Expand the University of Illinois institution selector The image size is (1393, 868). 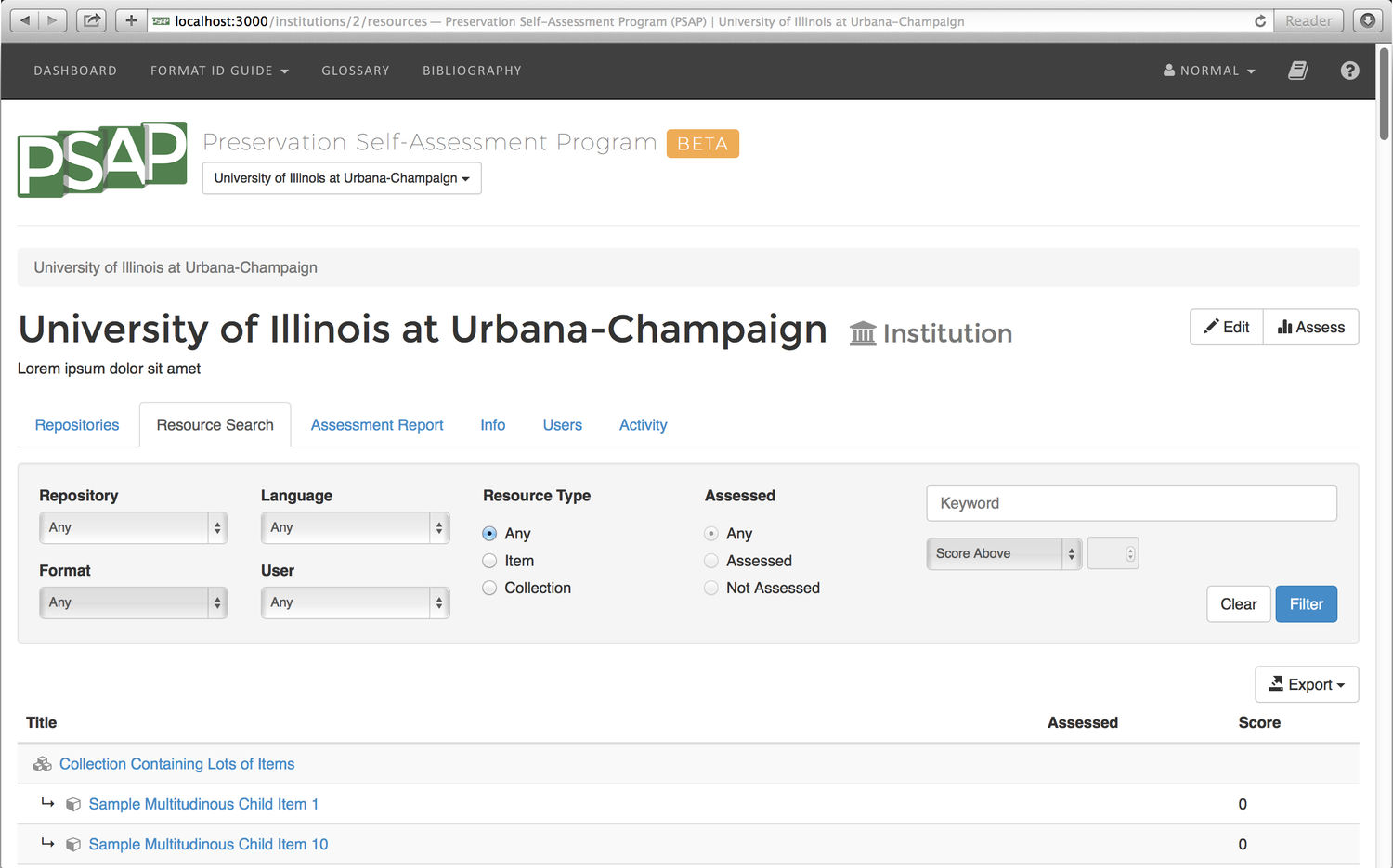pyautogui.click(x=341, y=178)
